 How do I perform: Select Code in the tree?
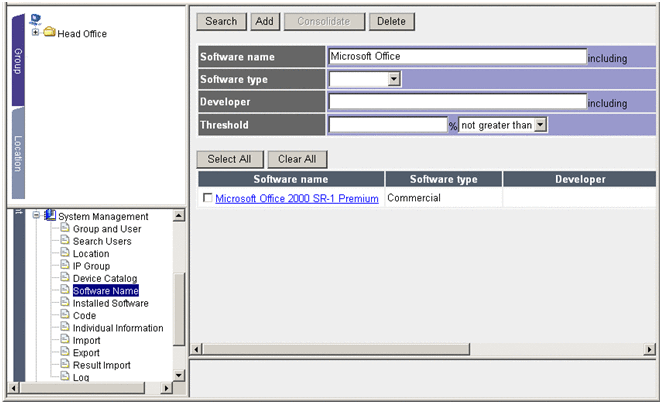84,315
